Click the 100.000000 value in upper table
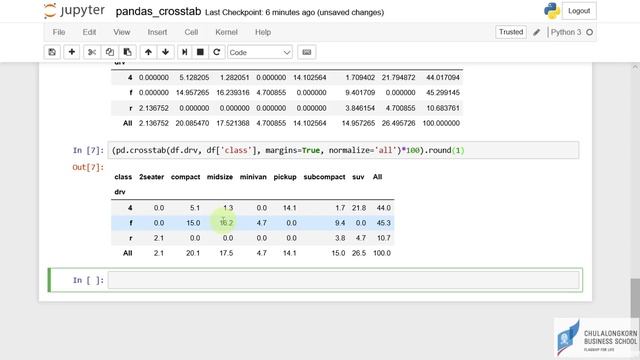Viewport: 640px width, 360px height. click(x=441, y=123)
